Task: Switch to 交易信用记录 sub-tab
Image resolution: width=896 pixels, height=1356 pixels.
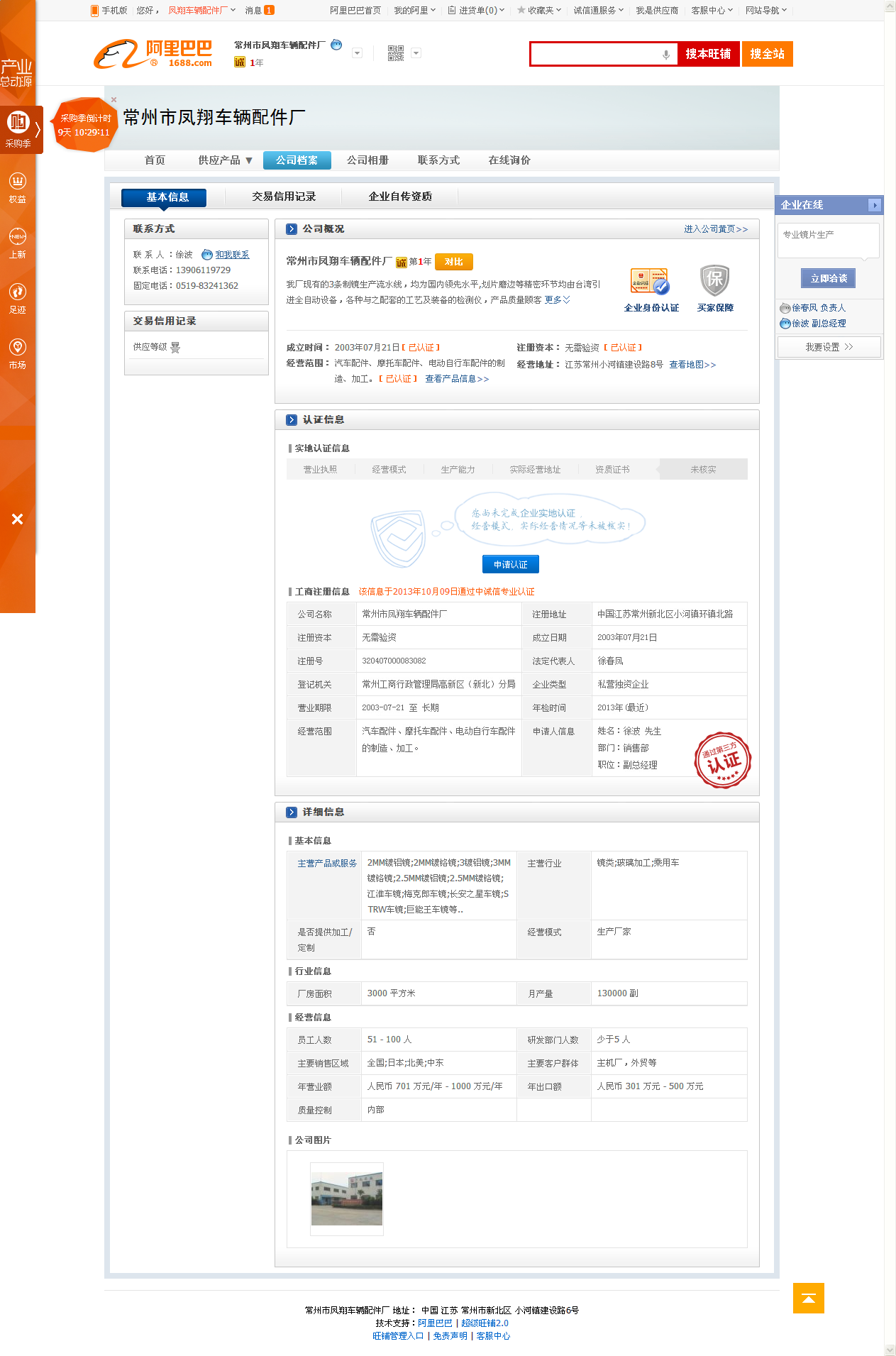Action: click(284, 197)
